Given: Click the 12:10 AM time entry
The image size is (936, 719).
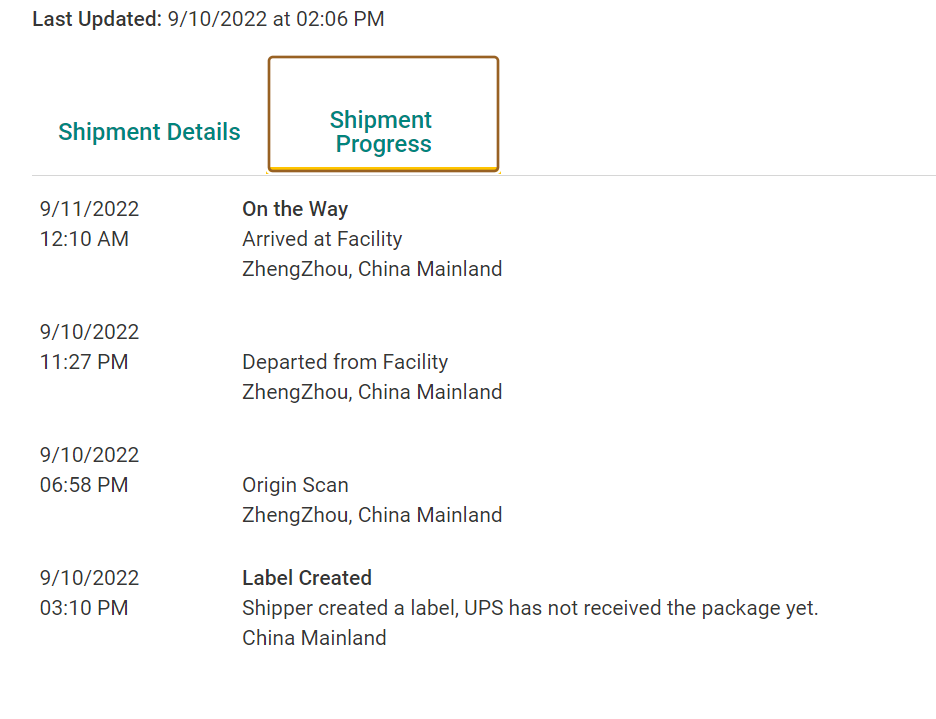Looking at the screenshot, I should click(x=84, y=239).
